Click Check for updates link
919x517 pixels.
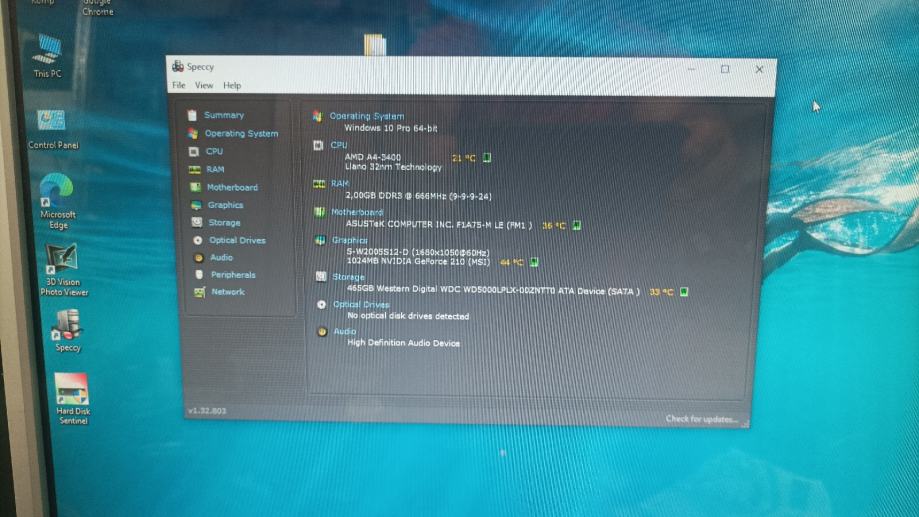click(702, 419)
